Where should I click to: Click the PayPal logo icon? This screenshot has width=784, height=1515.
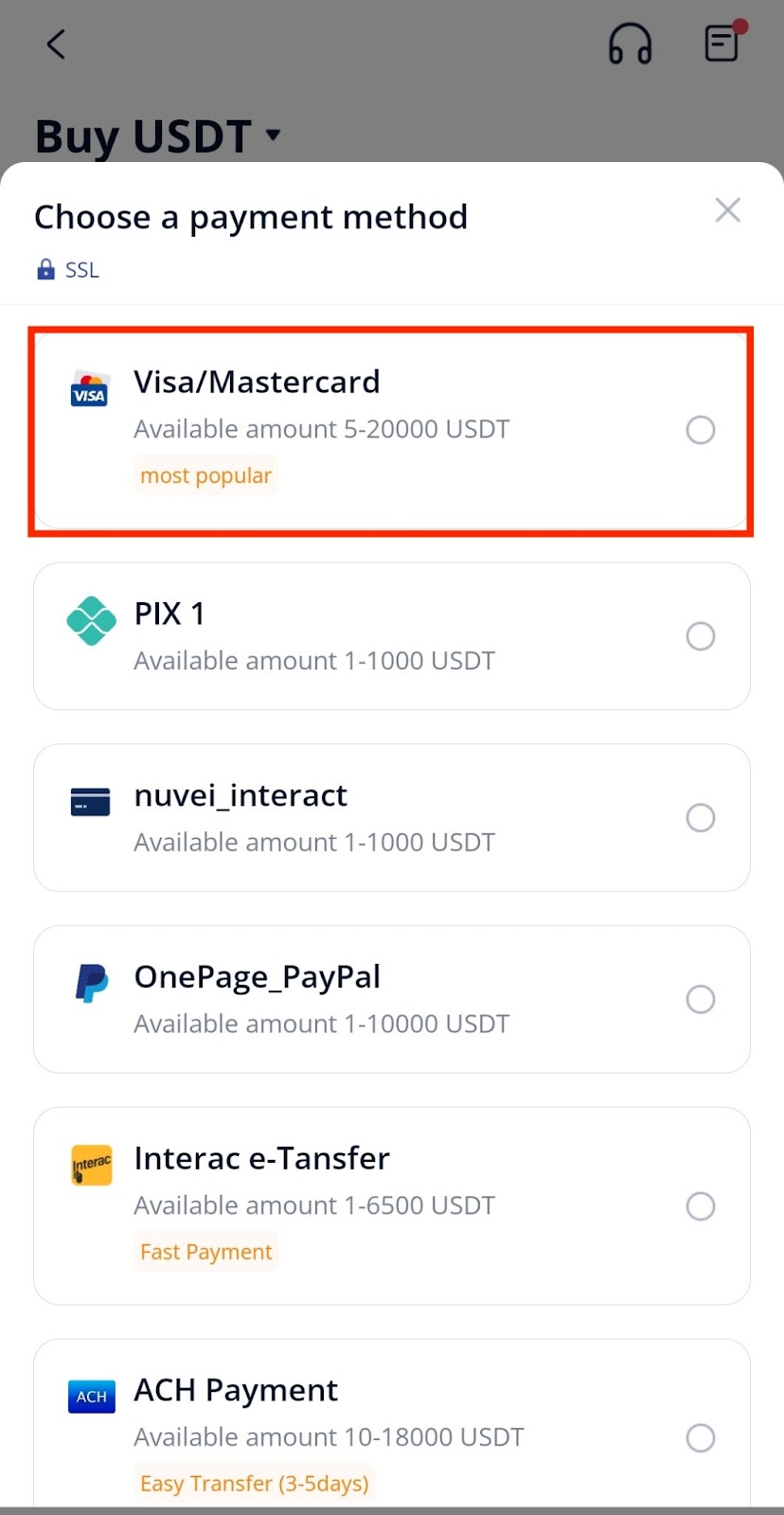pyautogui.click(x=92, y=983)
